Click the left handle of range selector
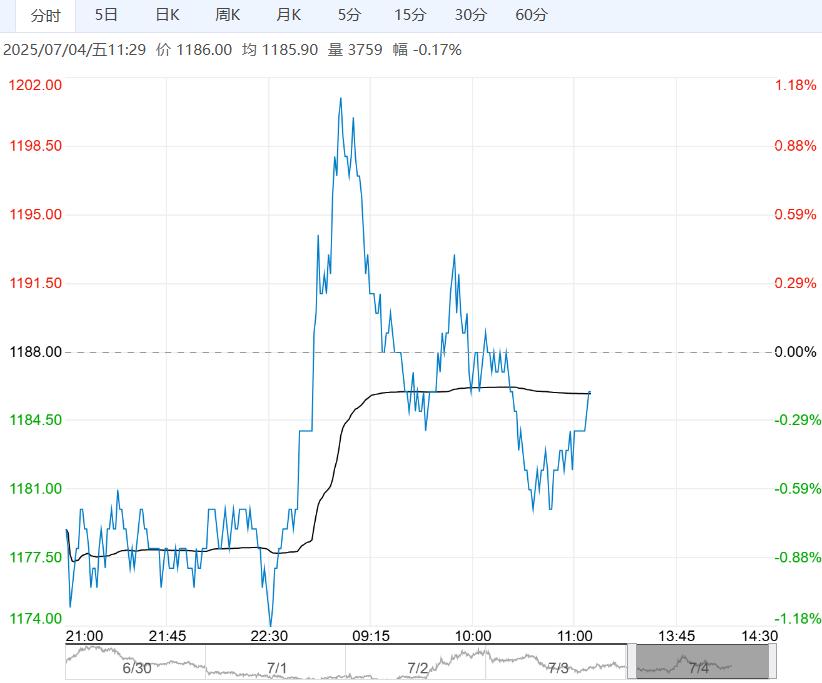This screenshot has height=683, width=822. pos(632,662)
